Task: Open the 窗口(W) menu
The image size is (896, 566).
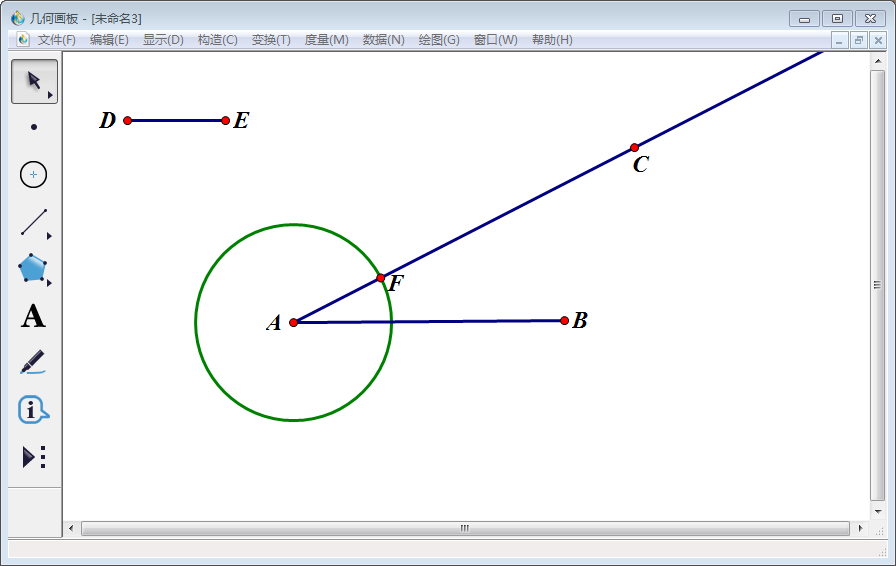Action: tap(495, 40)
